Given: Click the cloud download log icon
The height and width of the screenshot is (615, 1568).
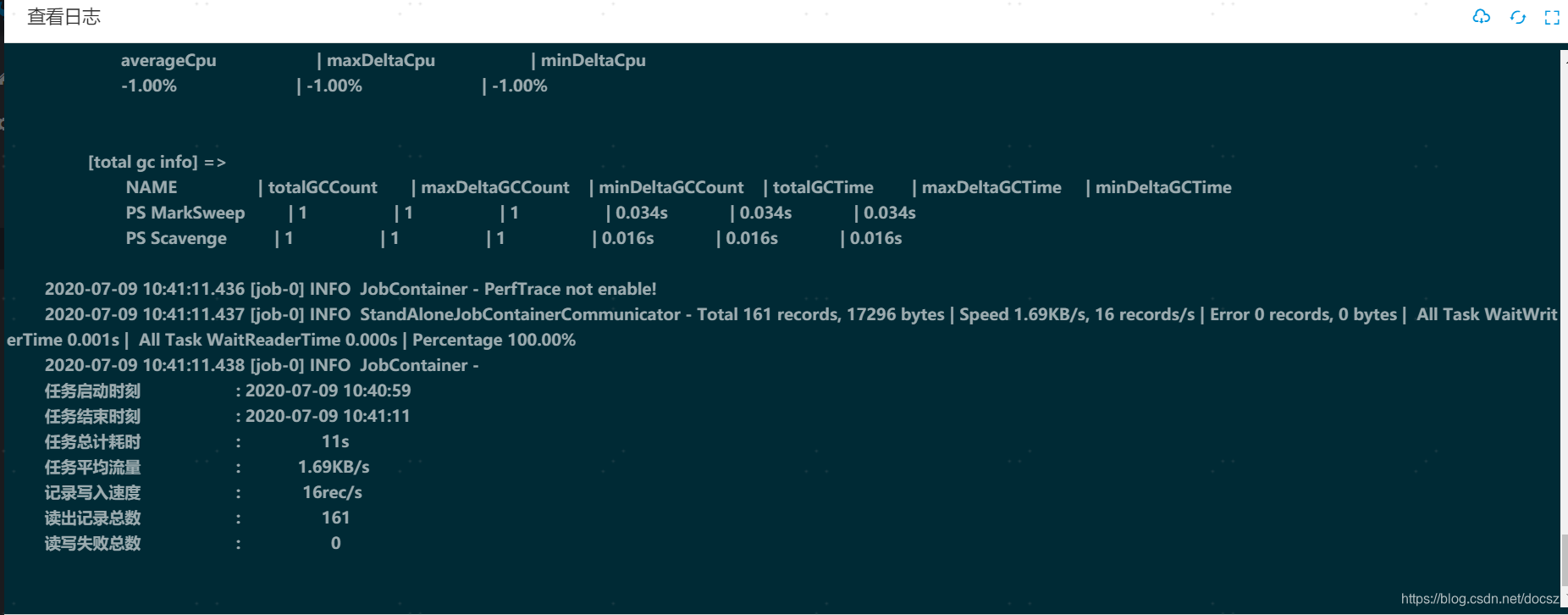Looking at the screenshot, I should (1481, 17).
